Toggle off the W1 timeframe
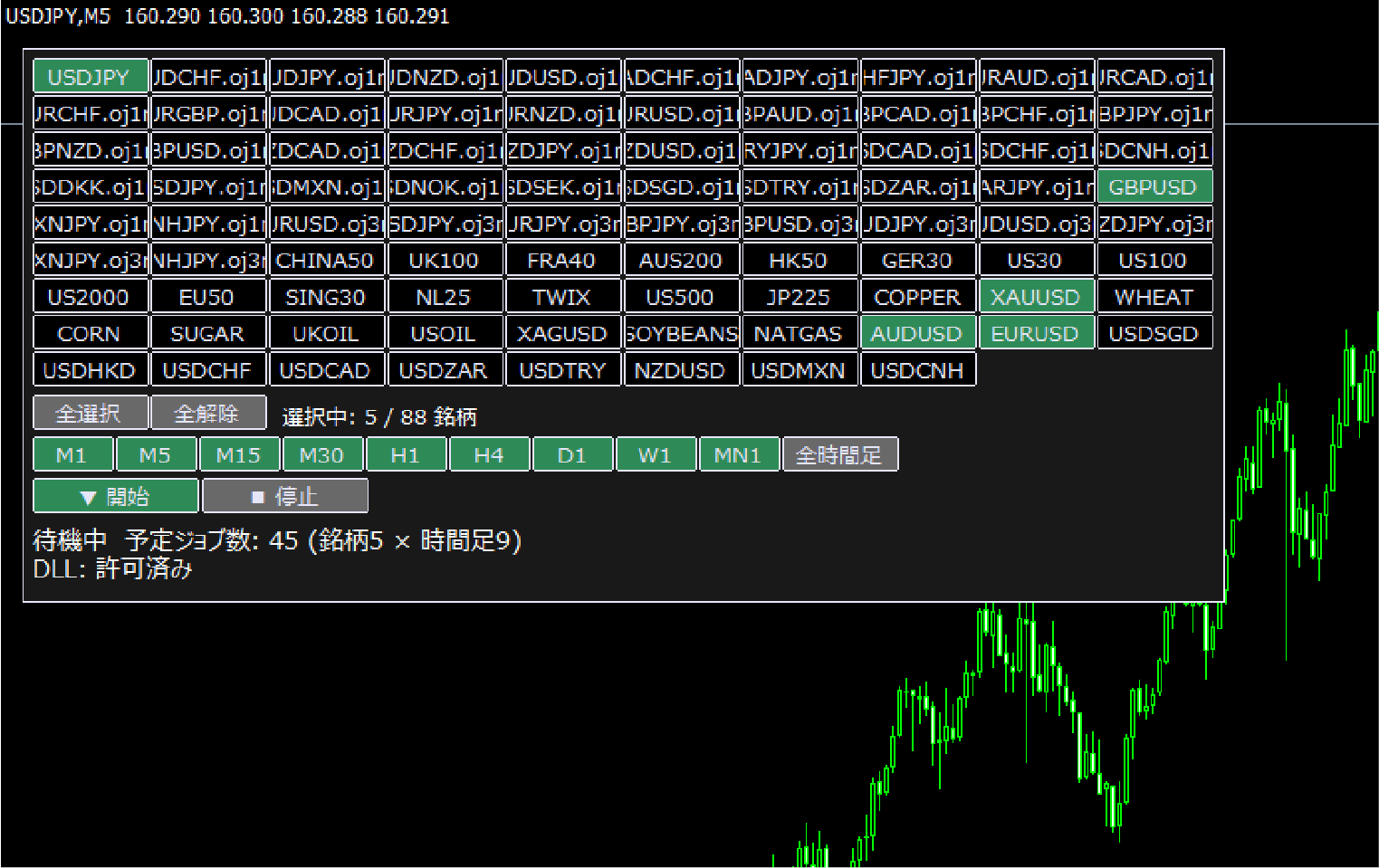 click(x=656, y=454)
